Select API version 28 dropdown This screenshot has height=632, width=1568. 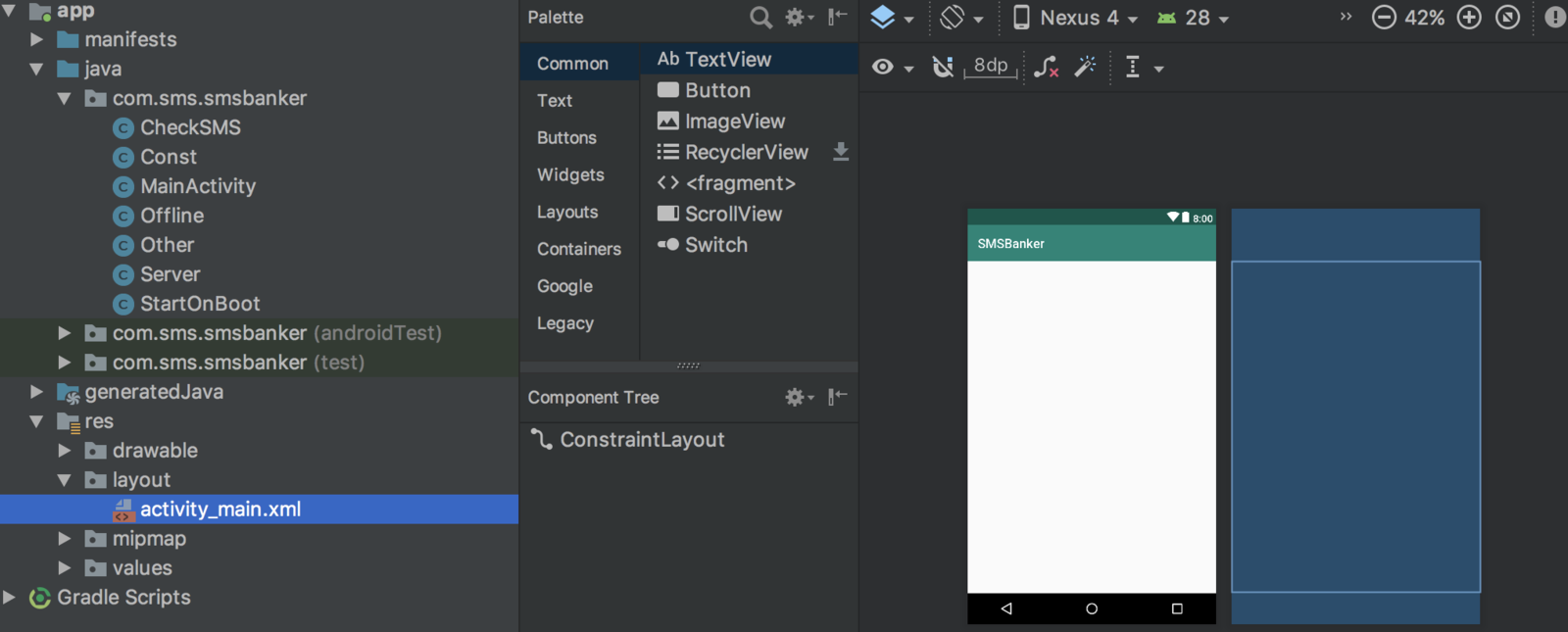[1193, 18]
